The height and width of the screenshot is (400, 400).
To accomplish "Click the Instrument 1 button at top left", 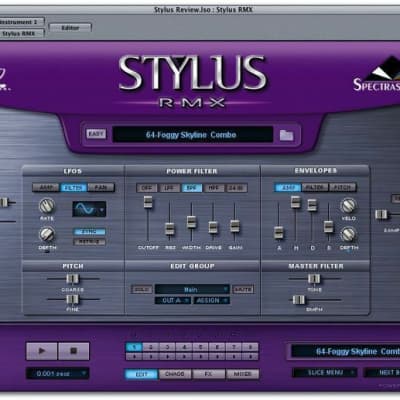I will [x=21, y=22].
